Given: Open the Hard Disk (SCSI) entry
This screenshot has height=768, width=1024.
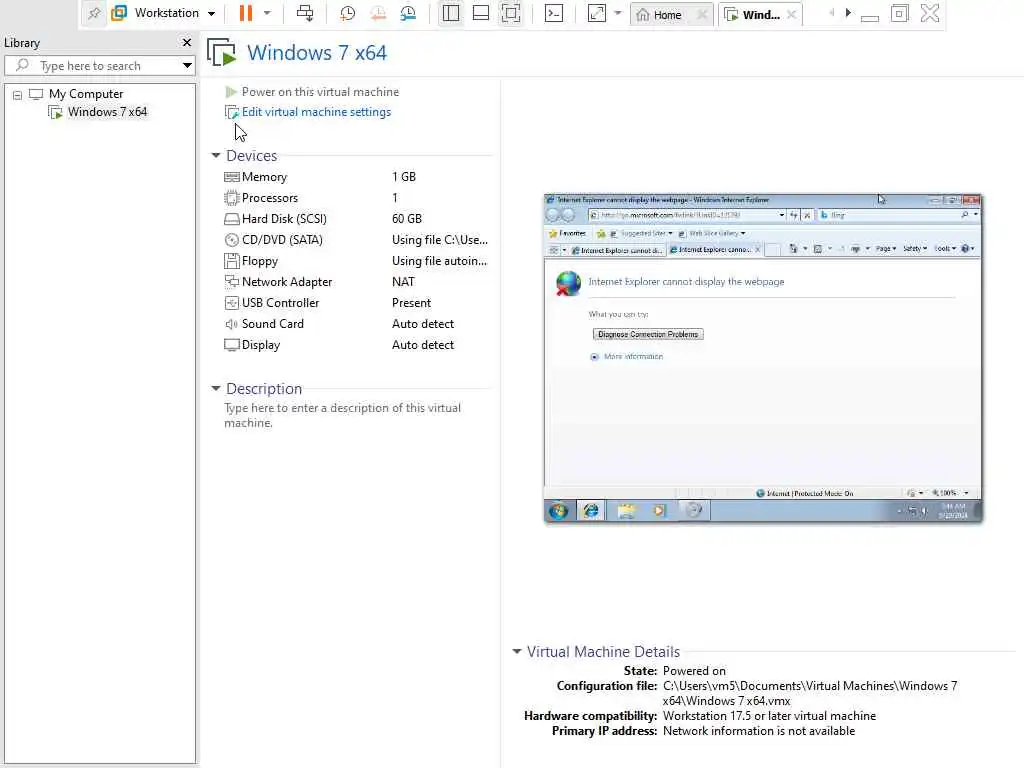Looking at the screenshot, I should point(283,219).
